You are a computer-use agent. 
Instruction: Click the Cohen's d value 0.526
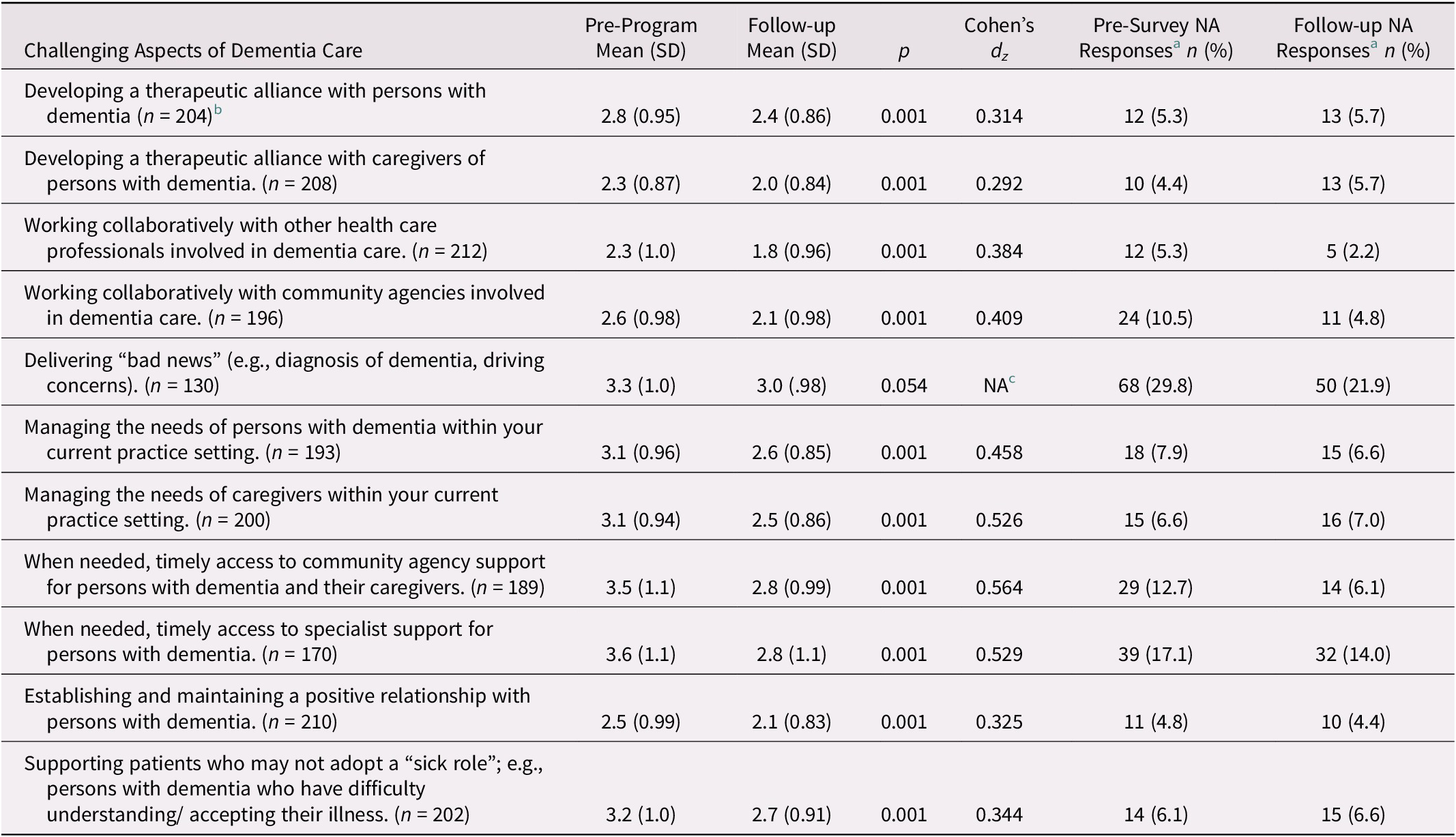tap(999, 520)
